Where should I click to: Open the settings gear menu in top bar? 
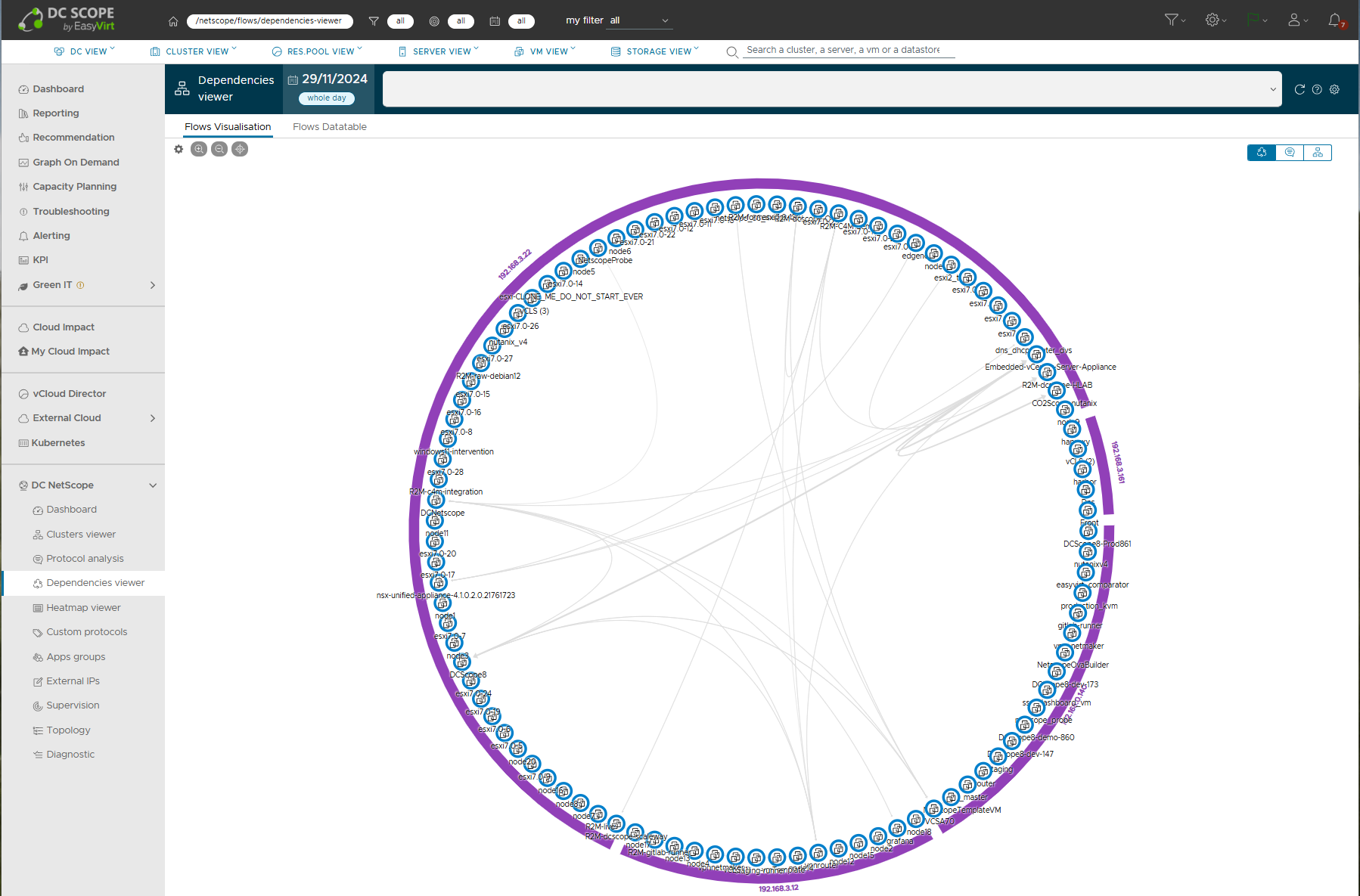point(1216,20)
